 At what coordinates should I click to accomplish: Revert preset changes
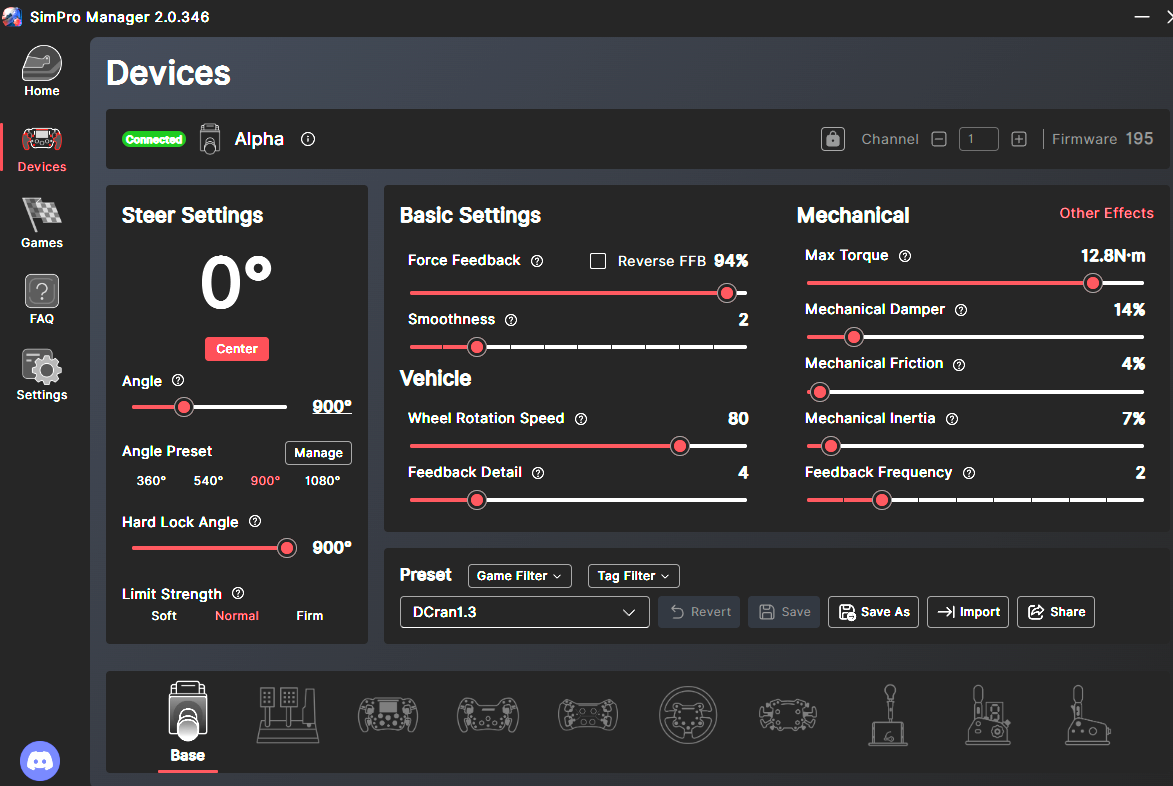coord(699,612)
